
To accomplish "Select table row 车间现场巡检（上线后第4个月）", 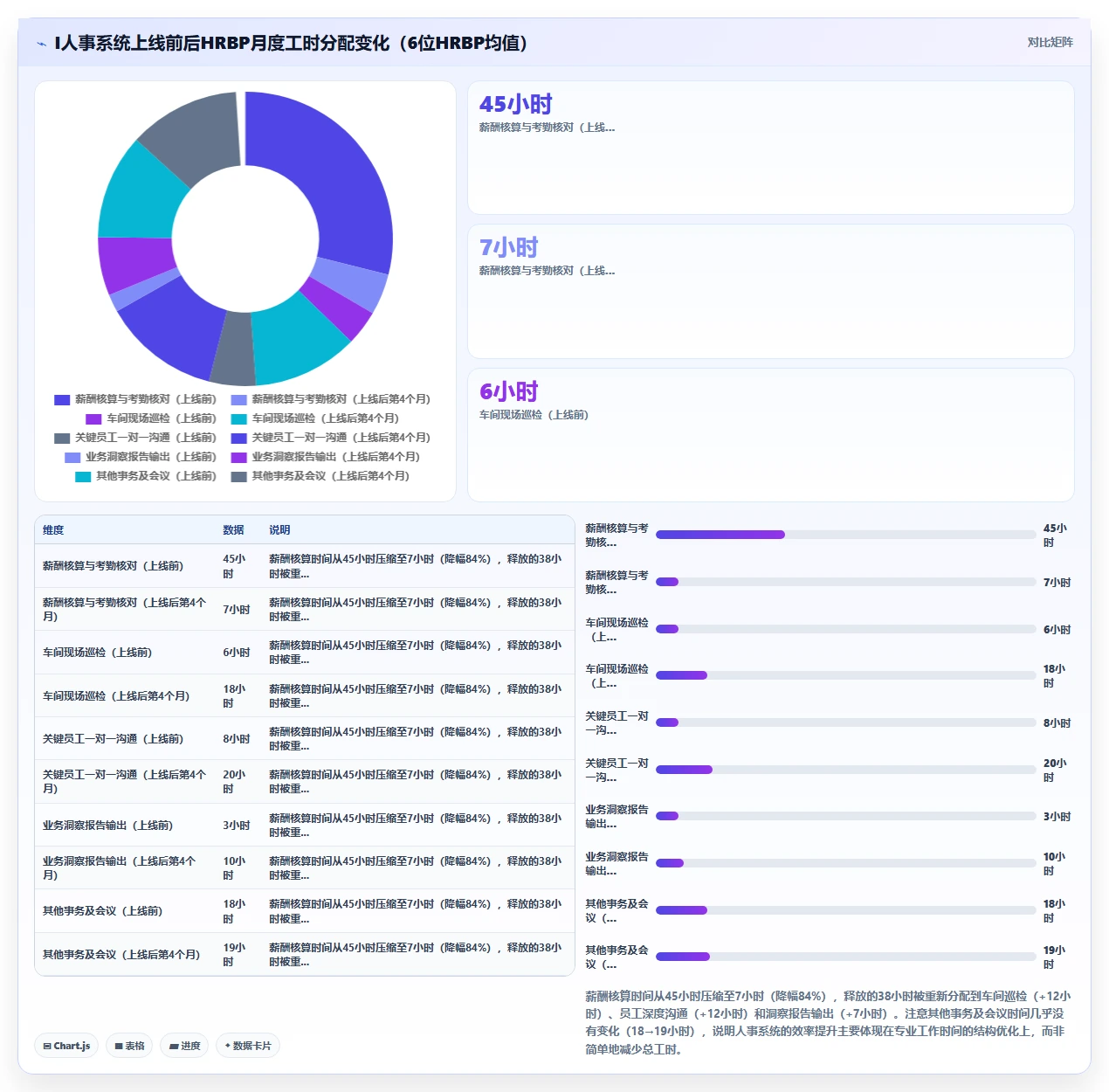I will coord(305,695).
